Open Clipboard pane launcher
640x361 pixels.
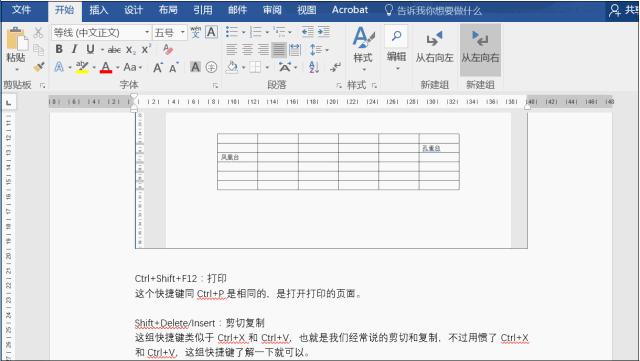coord(42,85)
